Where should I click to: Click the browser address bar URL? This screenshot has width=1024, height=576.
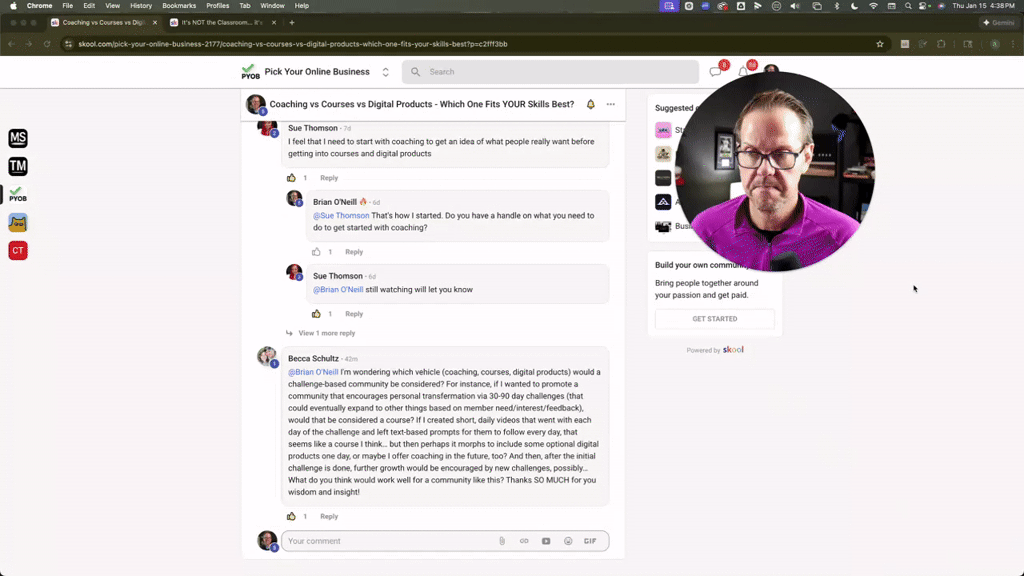pos(293,44)
